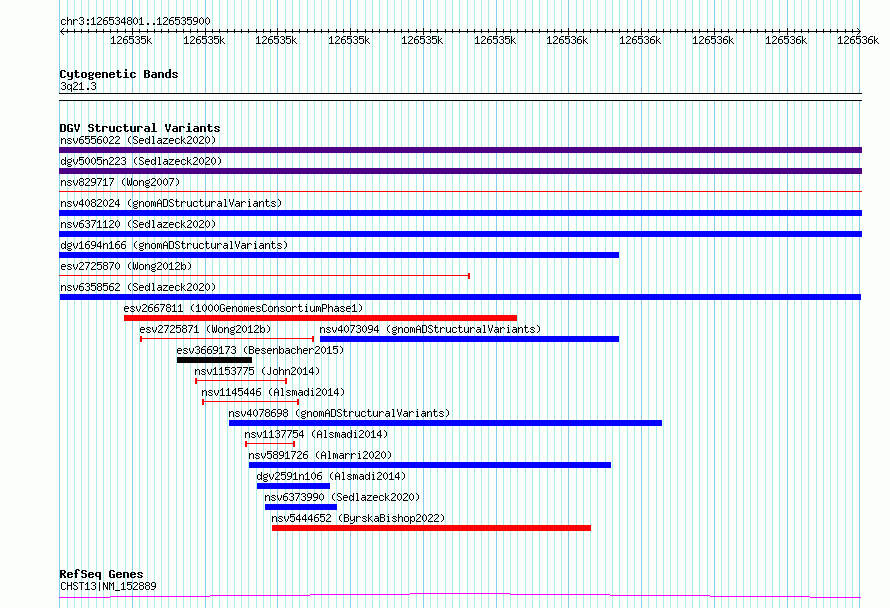Click nsv1153775 (John2014) label
890x608 pixels.
[x=257, y=371]
